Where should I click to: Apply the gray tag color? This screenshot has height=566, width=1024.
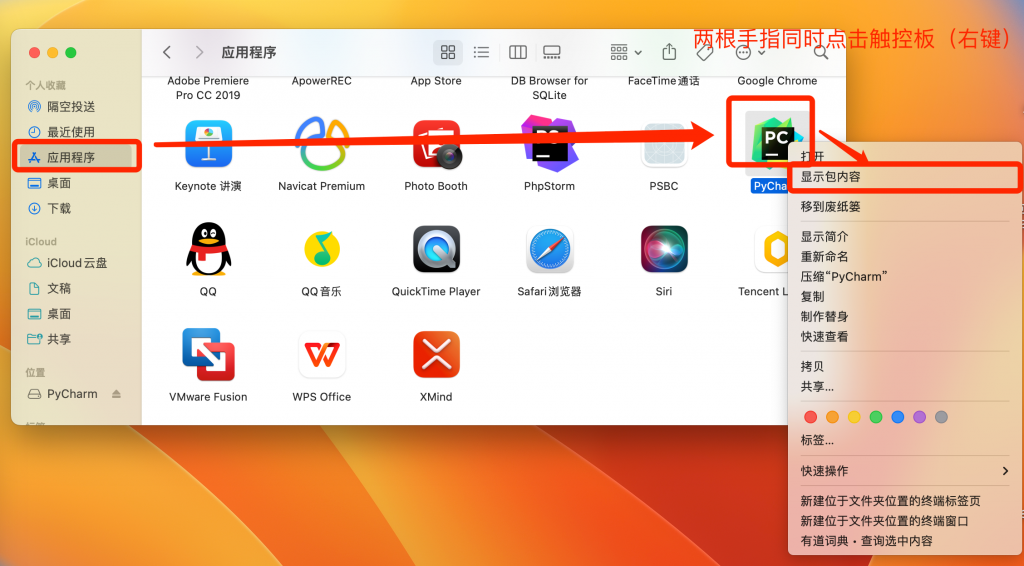941,417
